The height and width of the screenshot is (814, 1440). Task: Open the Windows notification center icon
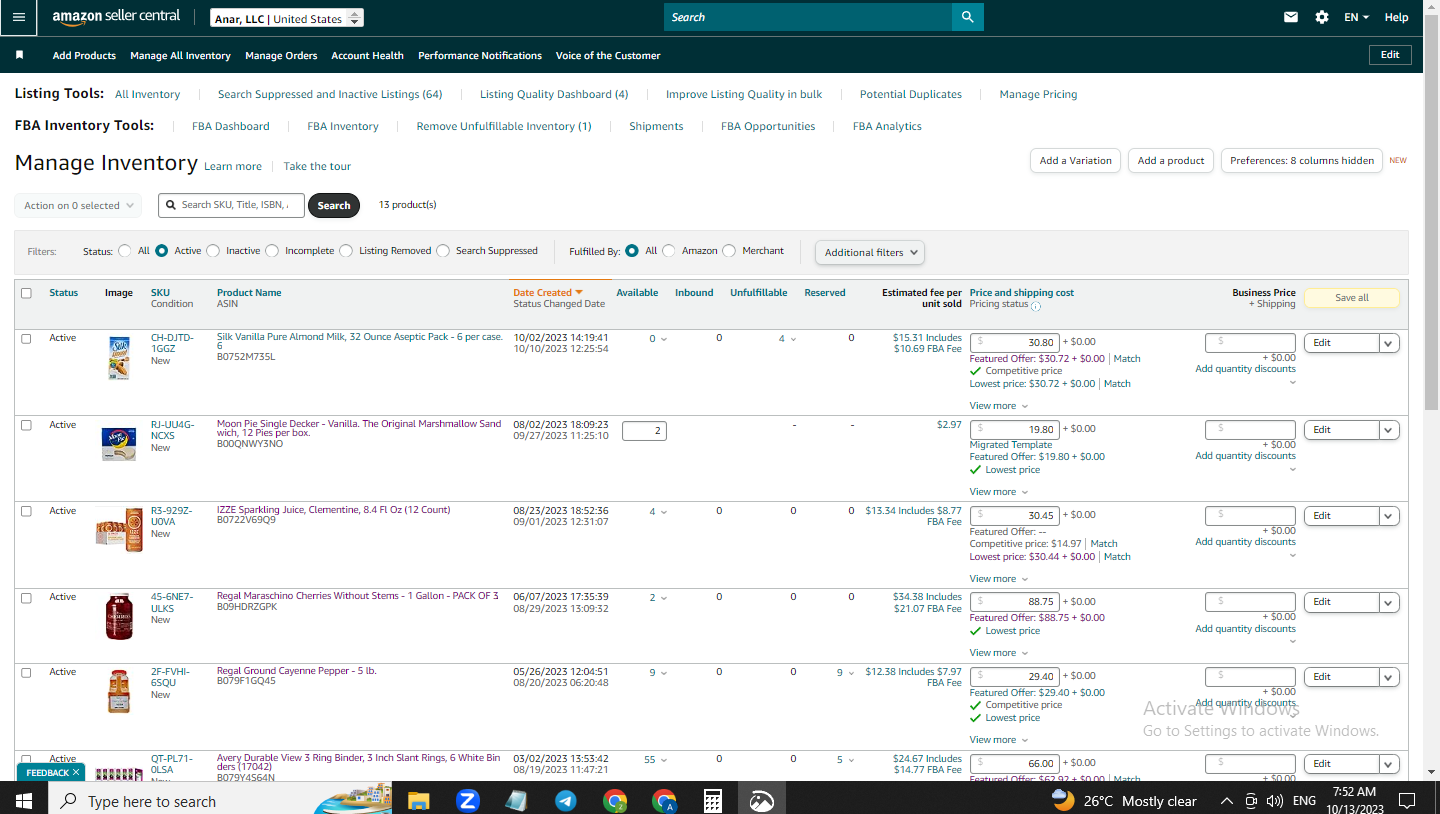(x=1407, y=801)
